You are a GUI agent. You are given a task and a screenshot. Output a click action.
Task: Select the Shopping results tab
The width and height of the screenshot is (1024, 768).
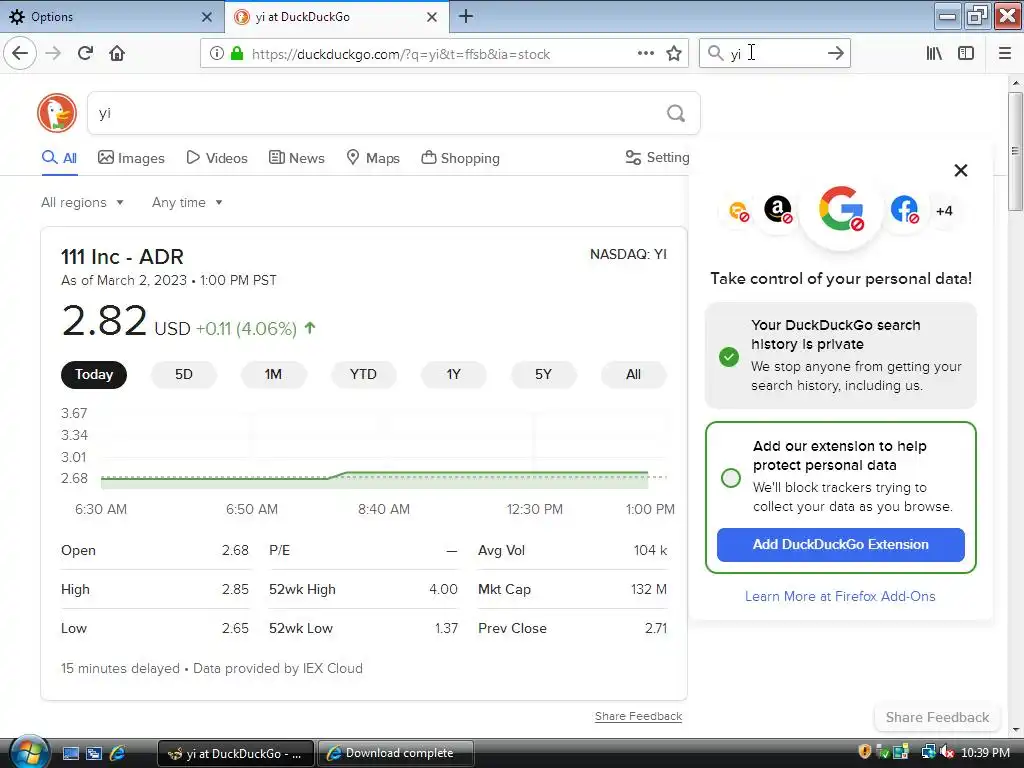[460, 158]
